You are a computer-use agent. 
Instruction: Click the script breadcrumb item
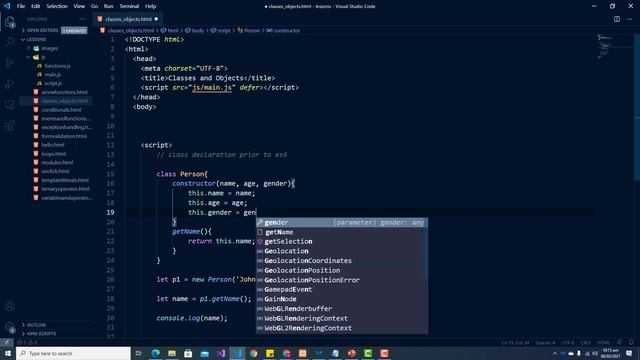point(221,31)
